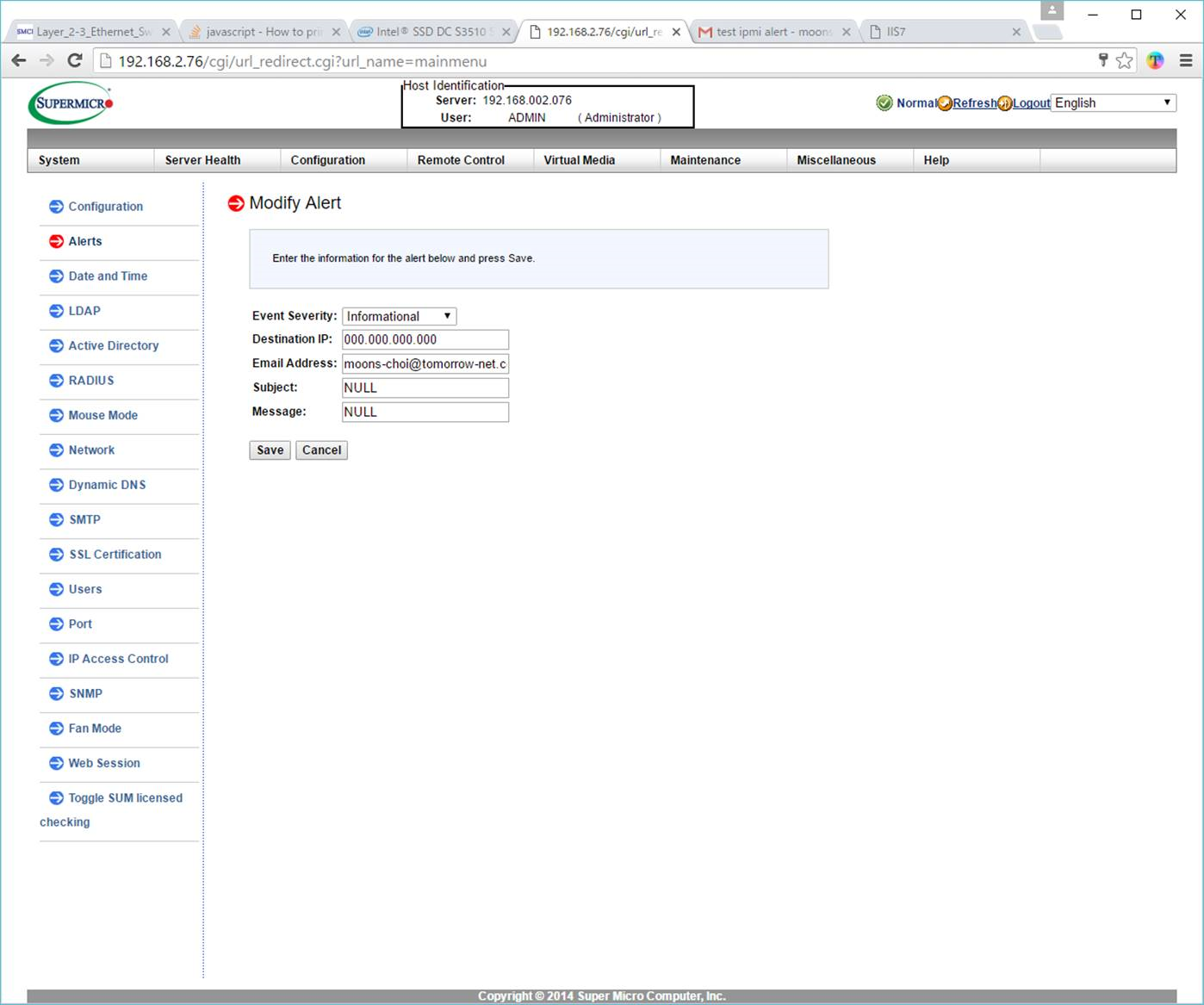Click the green Normal status icon

[x=884, y=103]
